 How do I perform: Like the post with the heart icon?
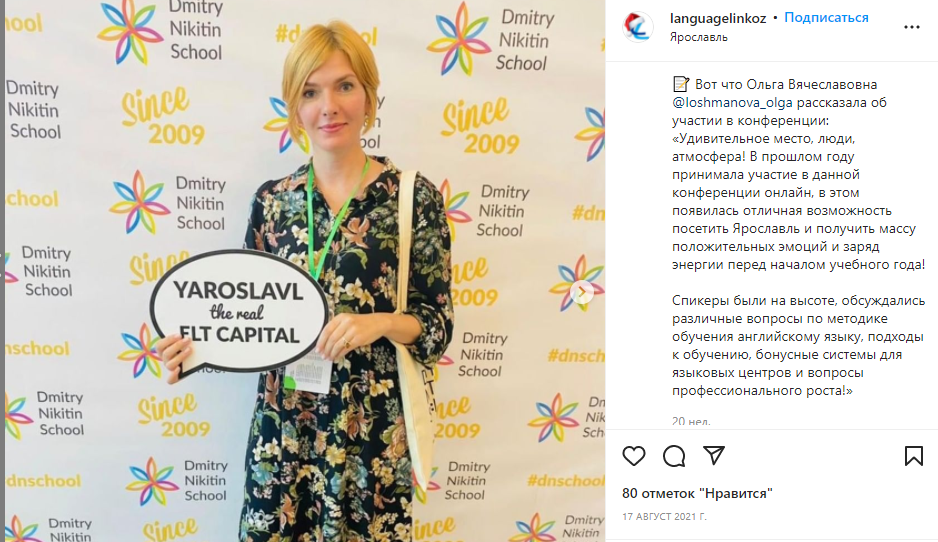pyautogui.click(x=634, y=456)
